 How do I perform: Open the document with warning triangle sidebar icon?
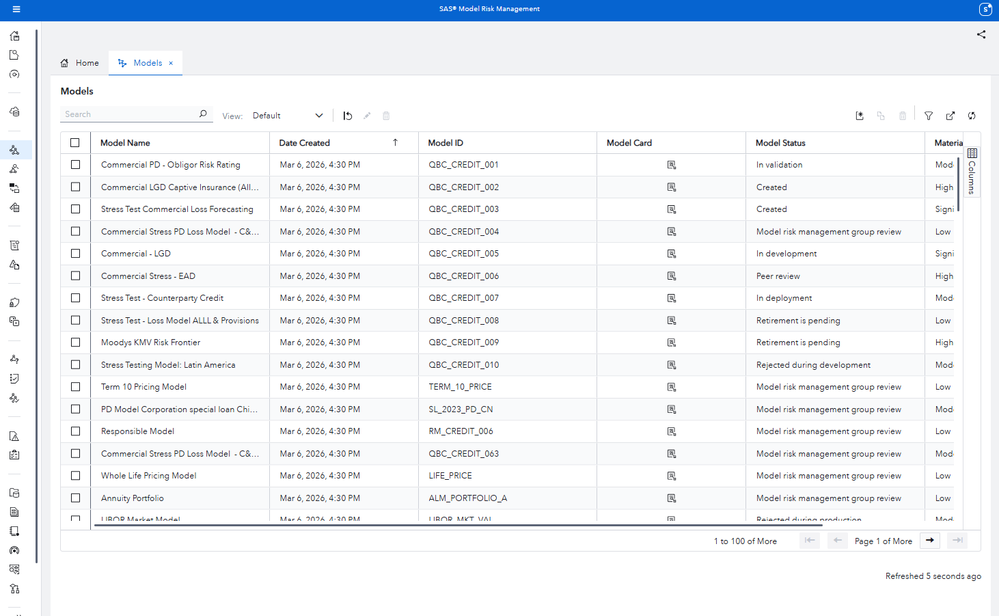pos(14,436)
